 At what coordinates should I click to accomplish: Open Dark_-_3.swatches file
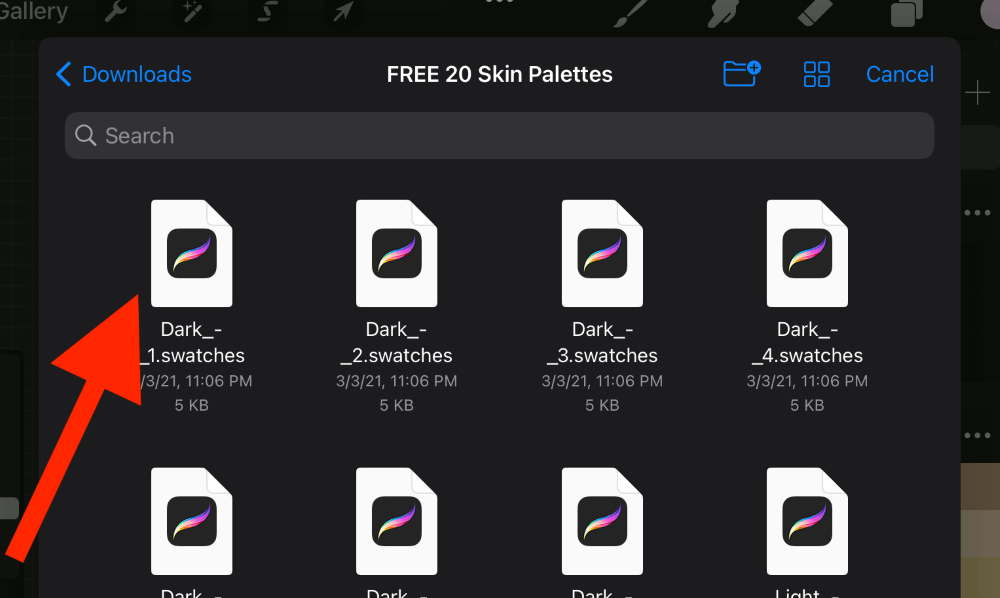(x=602, y=254)
